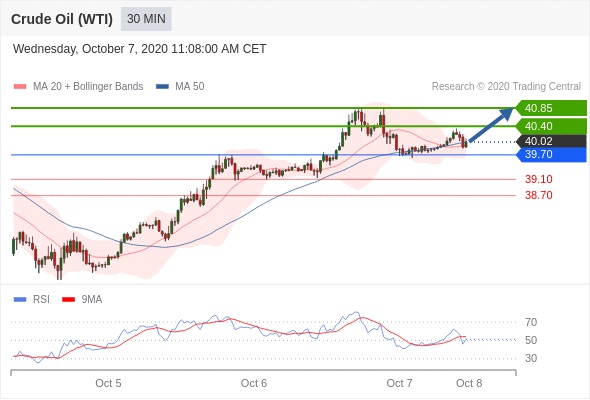The width and height of the screenshot is (590, 400).
Task: Select the 9MA legend label
Action: pos(92,300)
